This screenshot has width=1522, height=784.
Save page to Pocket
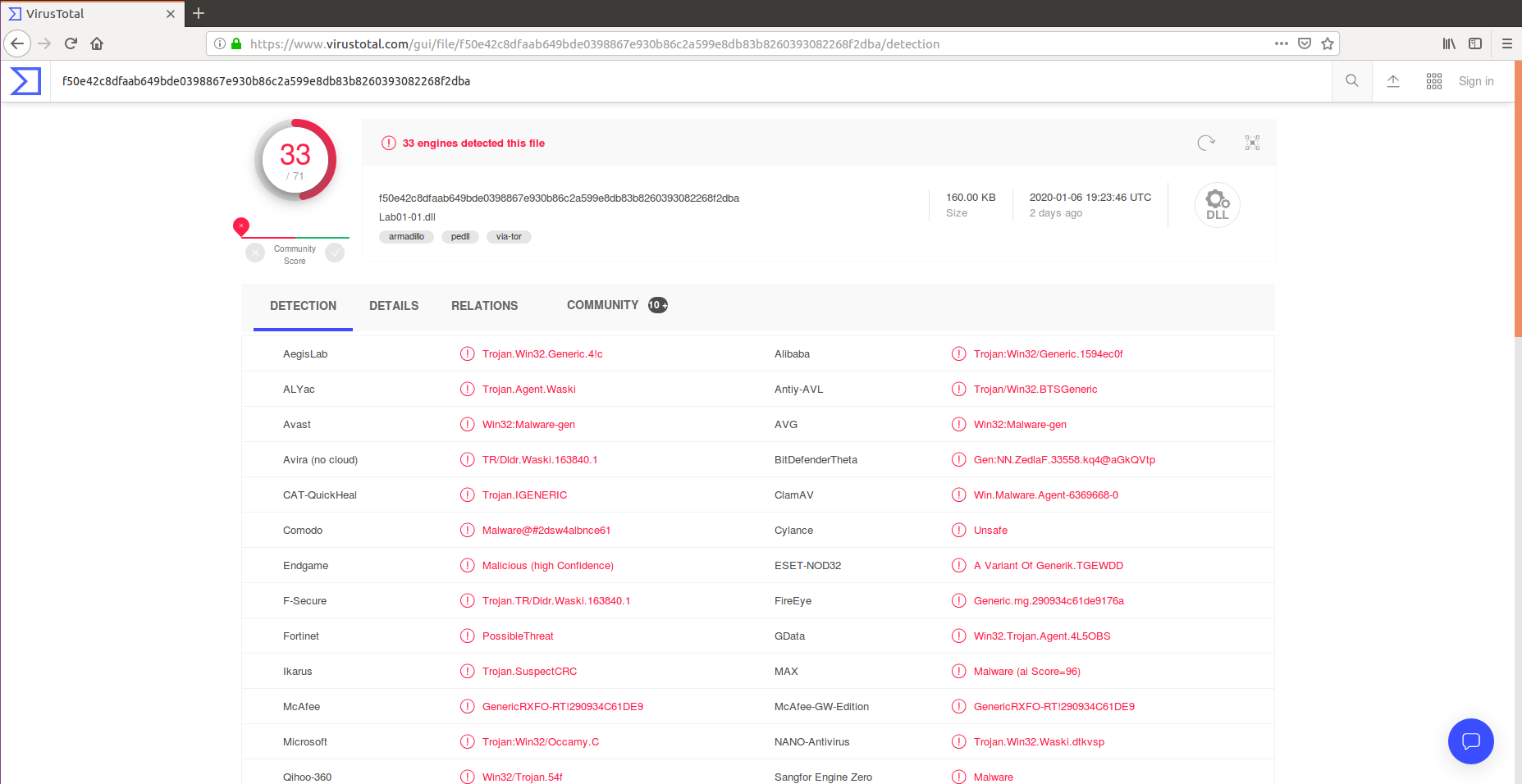pyautogui.click(x=1305, y=43)
